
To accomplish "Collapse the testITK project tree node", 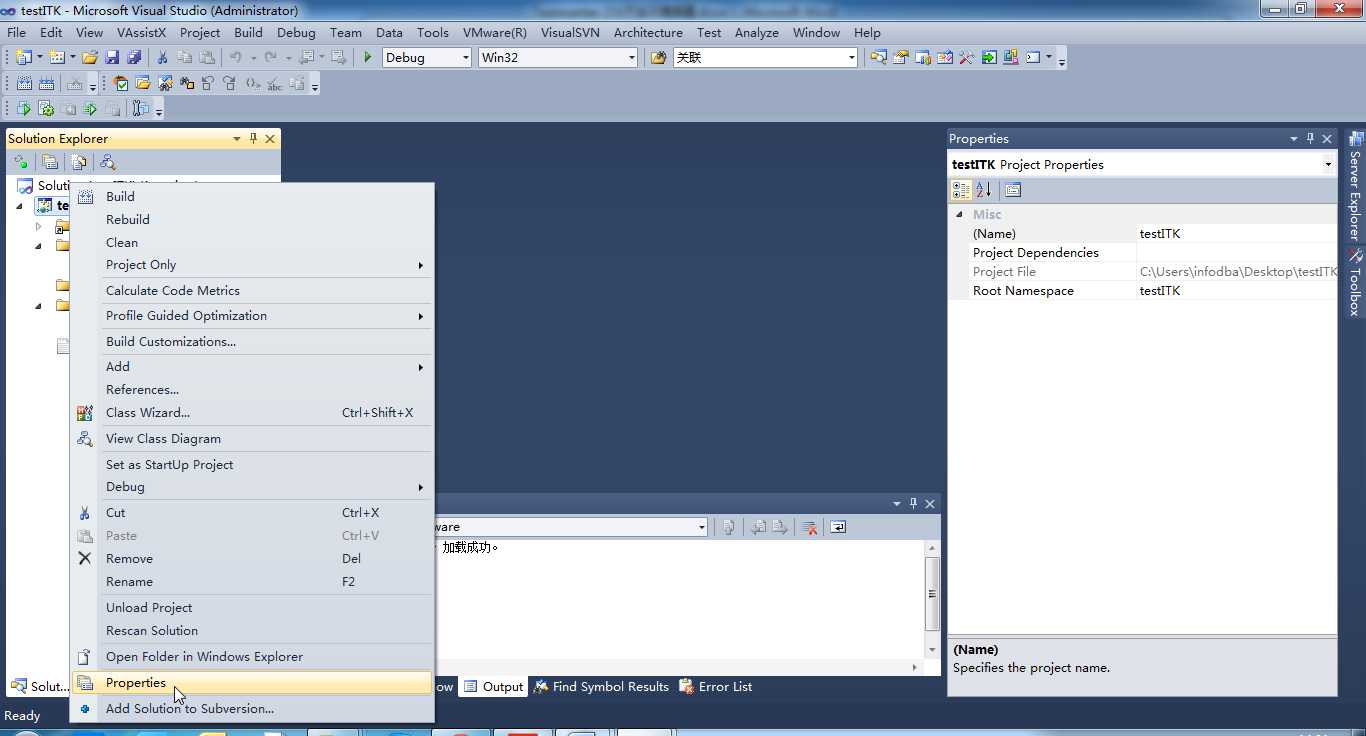I will [x=19, y=206].
